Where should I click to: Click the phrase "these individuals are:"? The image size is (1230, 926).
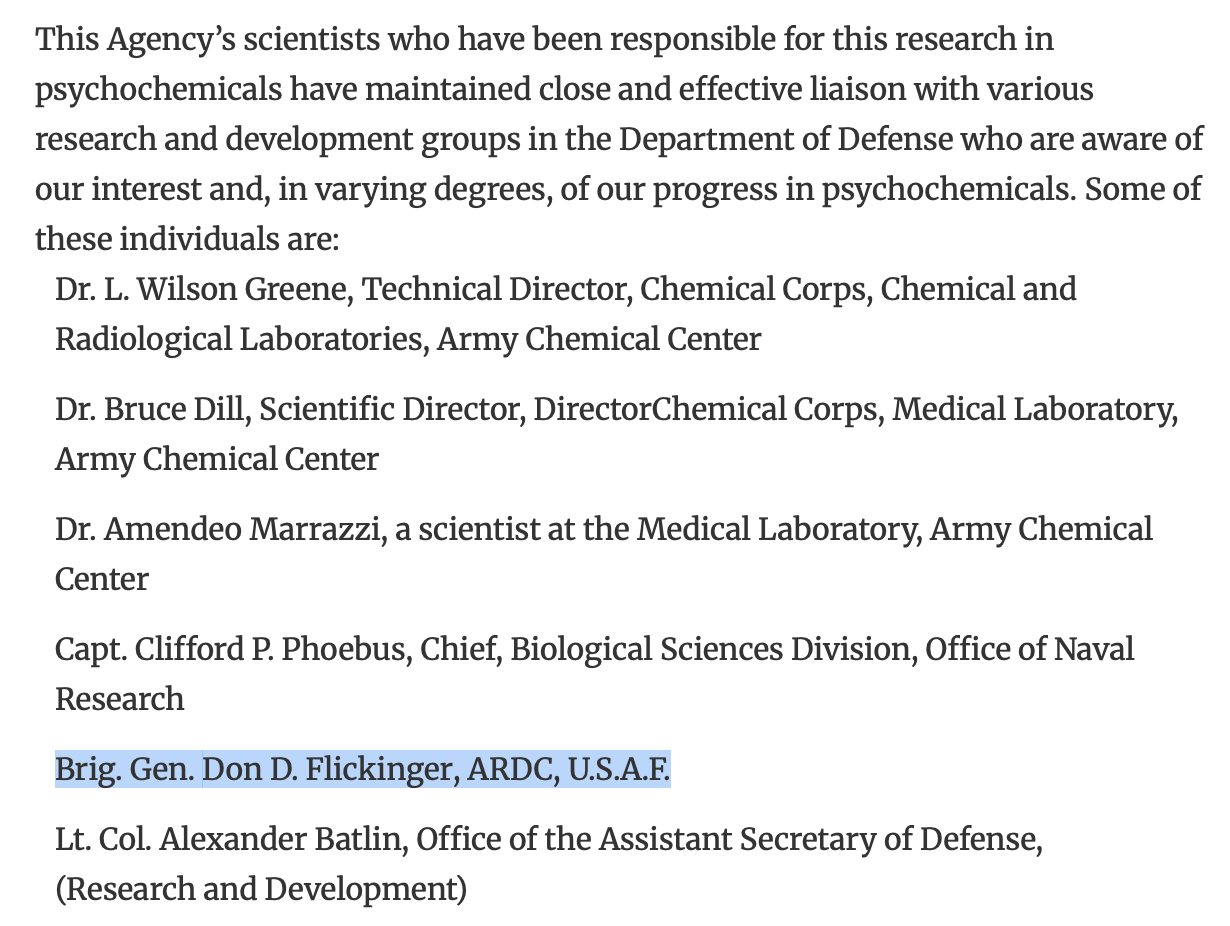187,239
